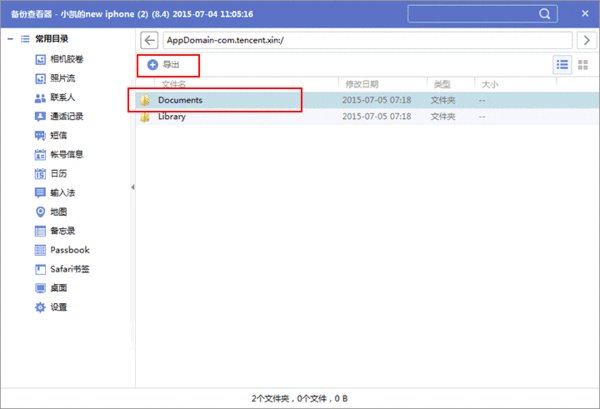Open the 相机胶卷 (Camera Roll) sidebar icon
Viewport: 600px width, 409px height.
(40, 59)
